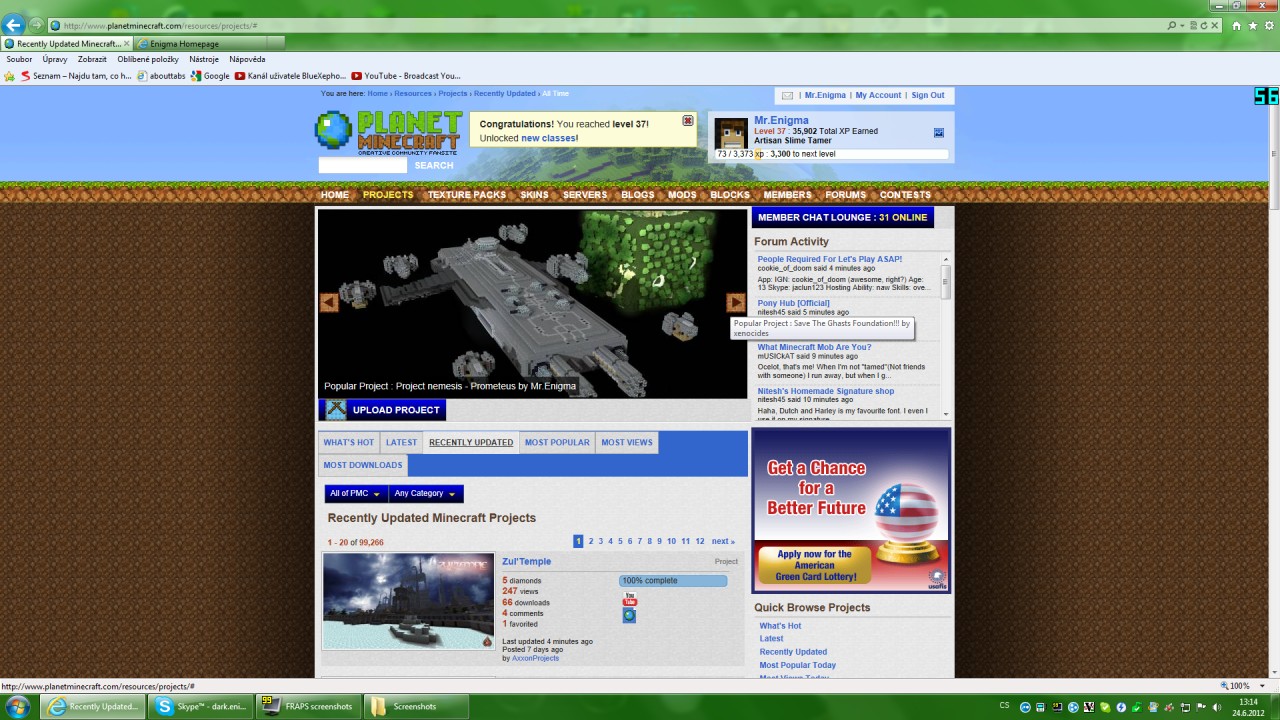Click the 100% complete progress bar
The image size is (1280, 720).
pyautogui.click(x=673, y=581)
